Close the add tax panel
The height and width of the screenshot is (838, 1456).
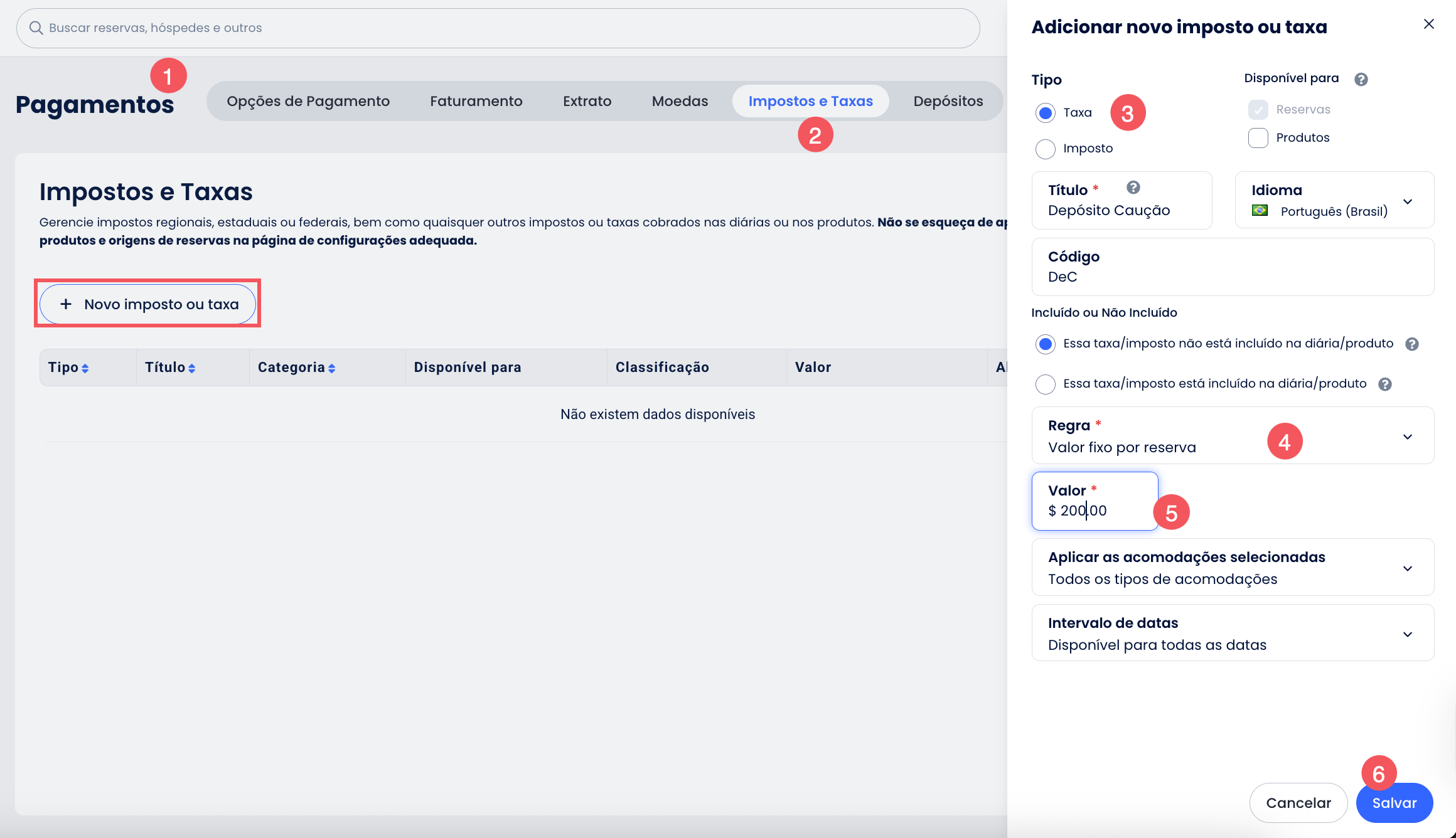[x=1428, y=24]
